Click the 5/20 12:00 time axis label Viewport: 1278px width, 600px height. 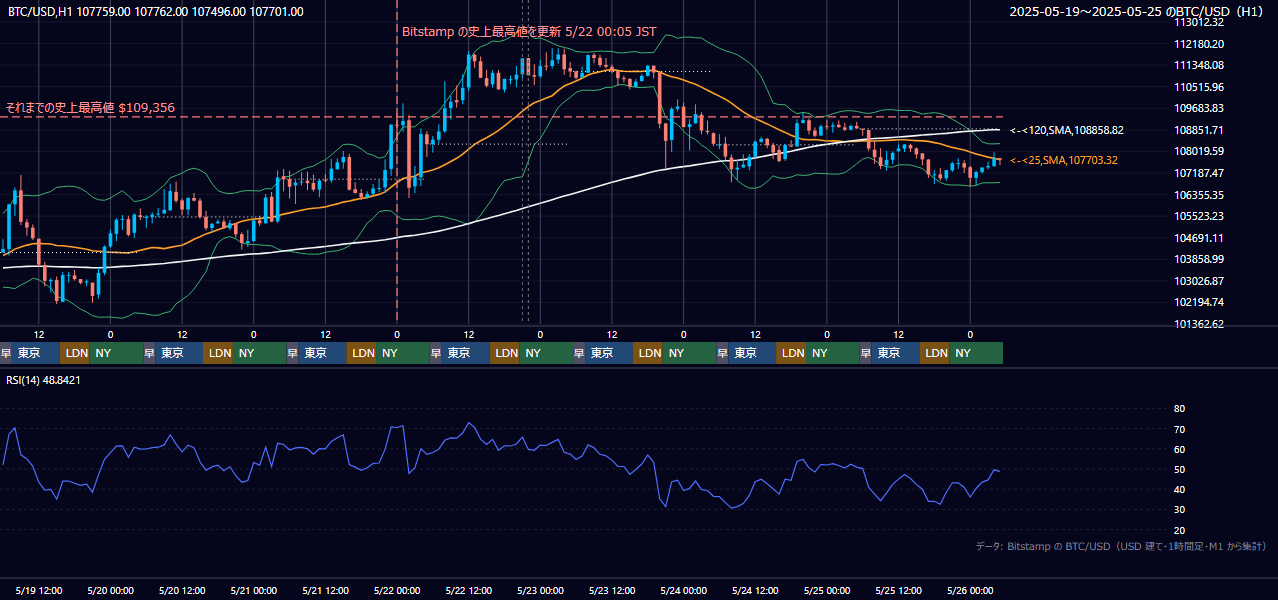[182, 591]
